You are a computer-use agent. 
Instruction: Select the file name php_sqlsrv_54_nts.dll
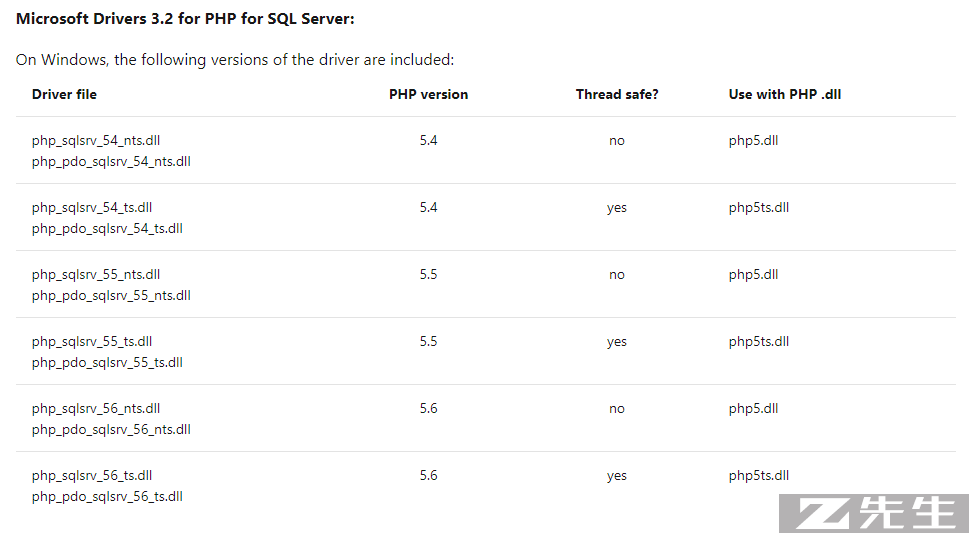96,141
